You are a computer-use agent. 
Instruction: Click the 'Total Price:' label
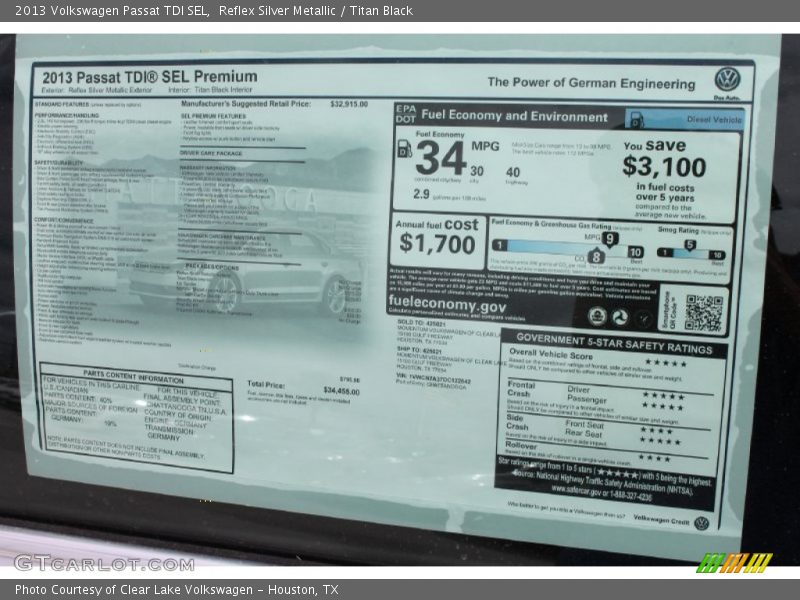(x=266, y=384)
